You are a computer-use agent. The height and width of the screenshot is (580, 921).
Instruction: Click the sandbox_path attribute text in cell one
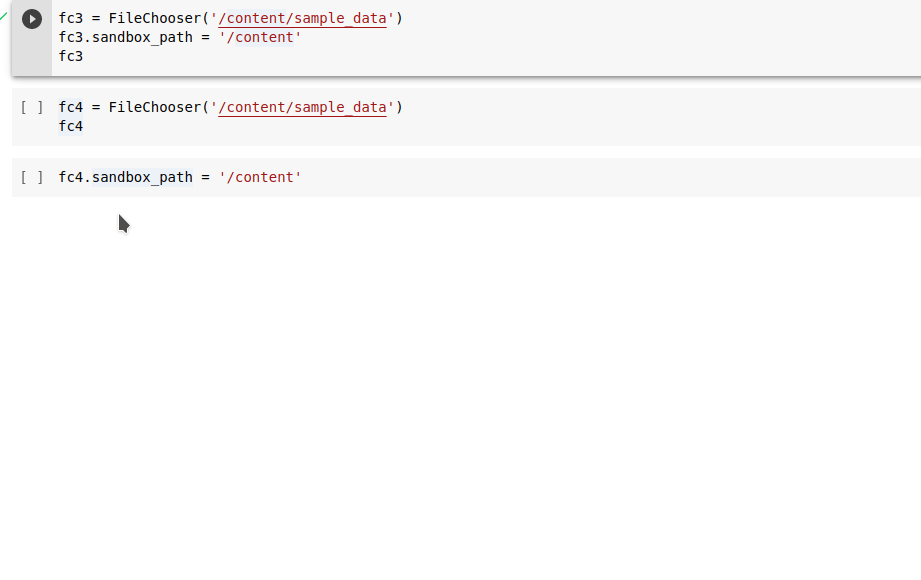coord(144,37)
